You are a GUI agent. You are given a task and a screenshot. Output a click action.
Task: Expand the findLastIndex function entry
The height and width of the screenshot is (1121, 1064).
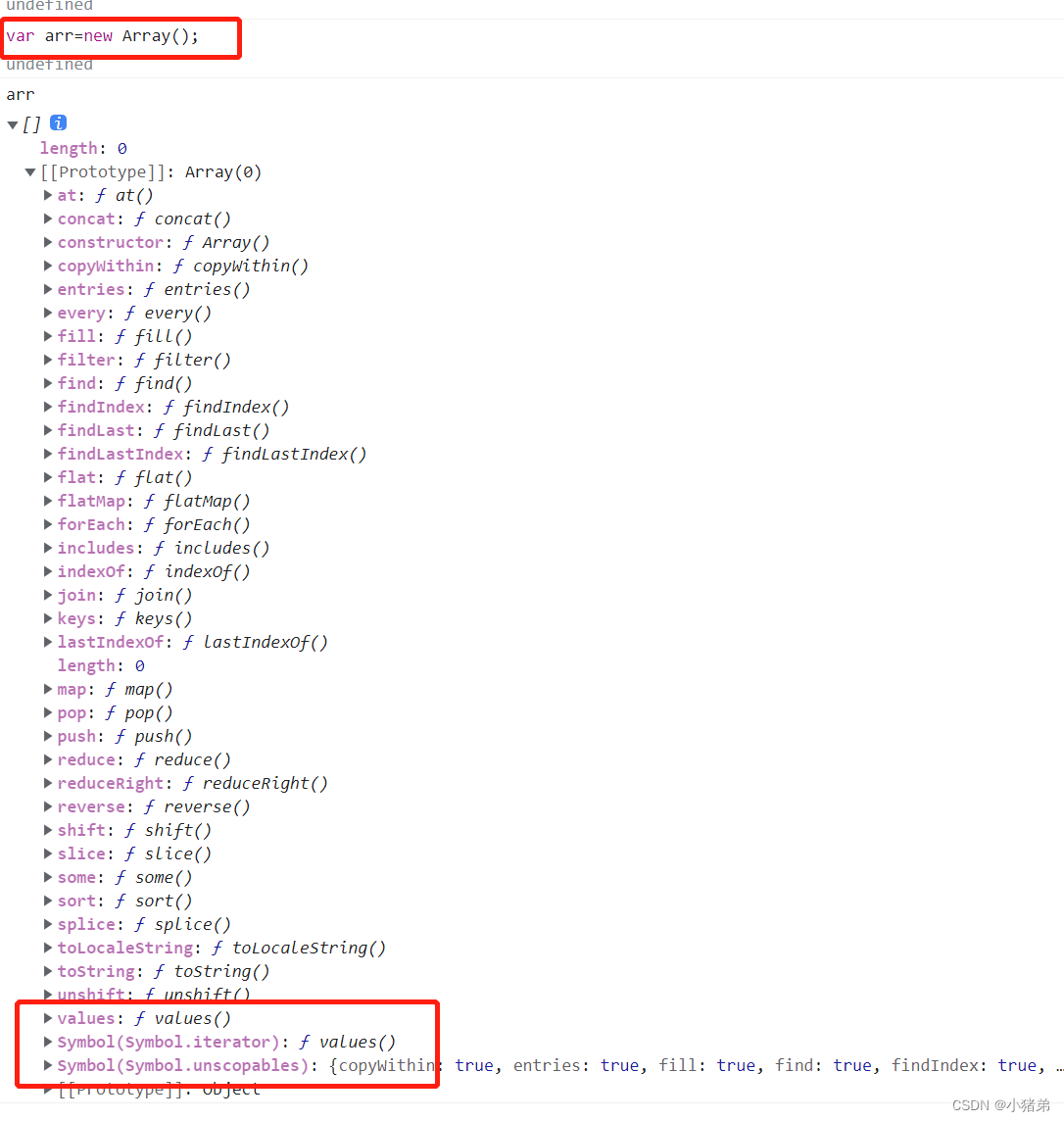coord(47,454)
